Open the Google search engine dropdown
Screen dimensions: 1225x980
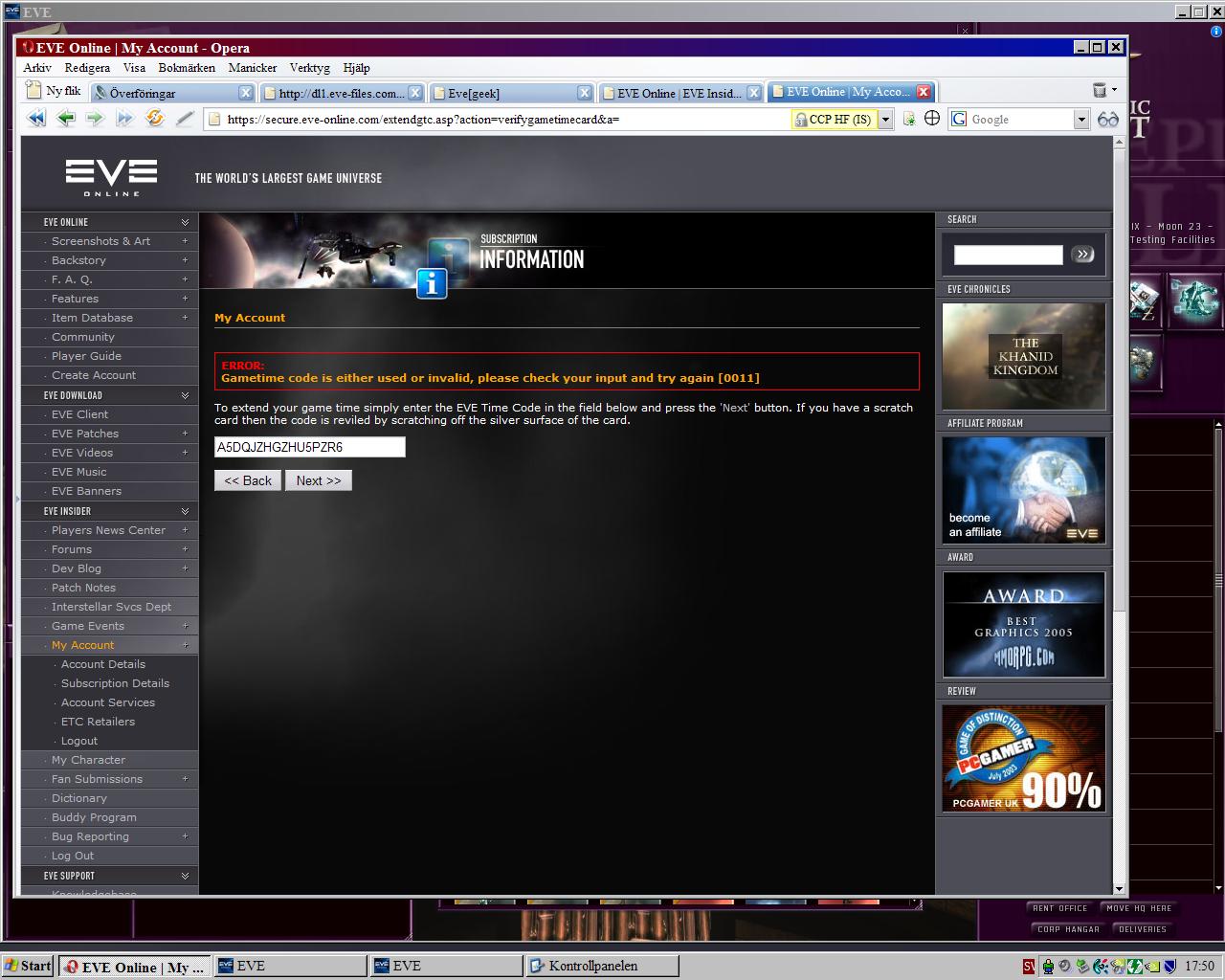tap(1081, 119)
